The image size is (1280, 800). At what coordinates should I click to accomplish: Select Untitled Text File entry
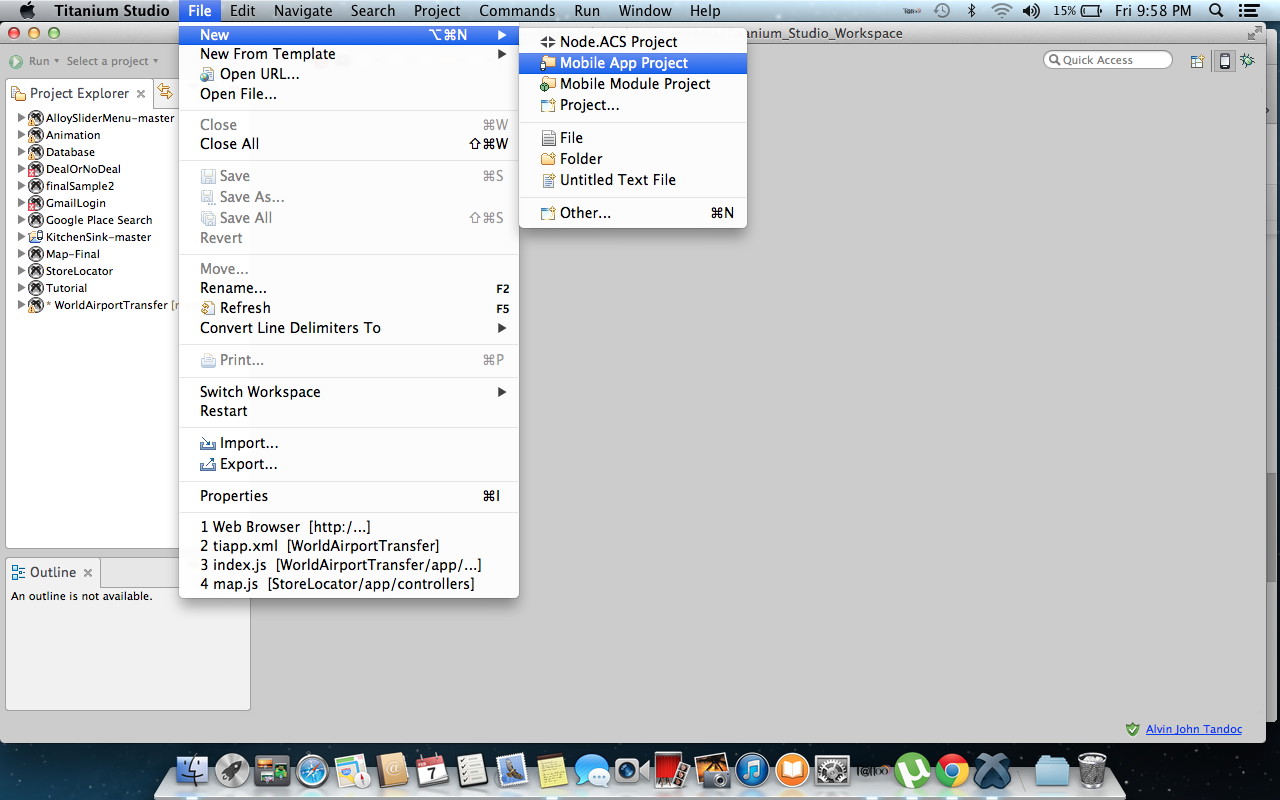click(632, 180)
